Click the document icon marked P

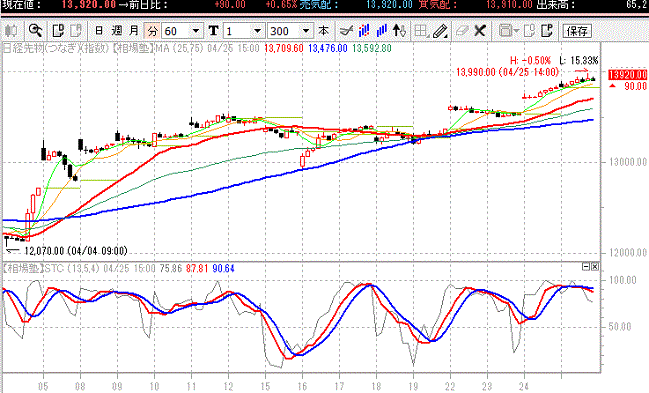[547, 31]
